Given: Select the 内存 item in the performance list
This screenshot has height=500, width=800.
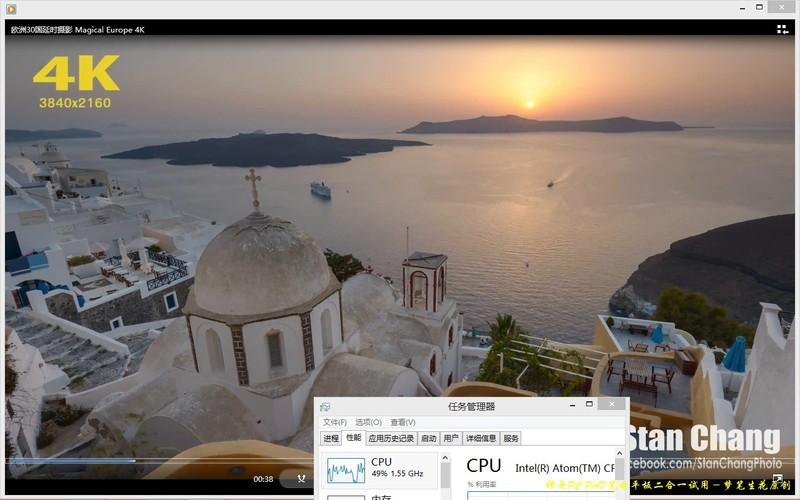Looking at the screenshot, I should tap(380, 496).
